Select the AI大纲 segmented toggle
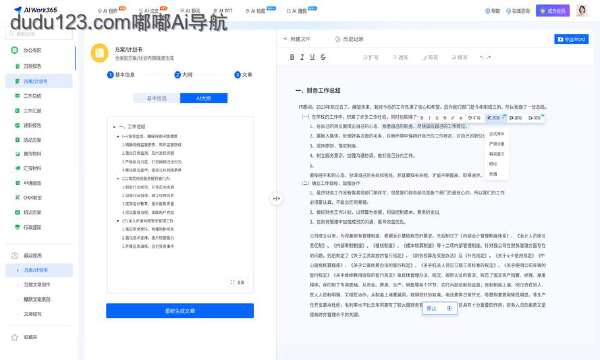This screenshot has height=360, width=600. point(204,98)
